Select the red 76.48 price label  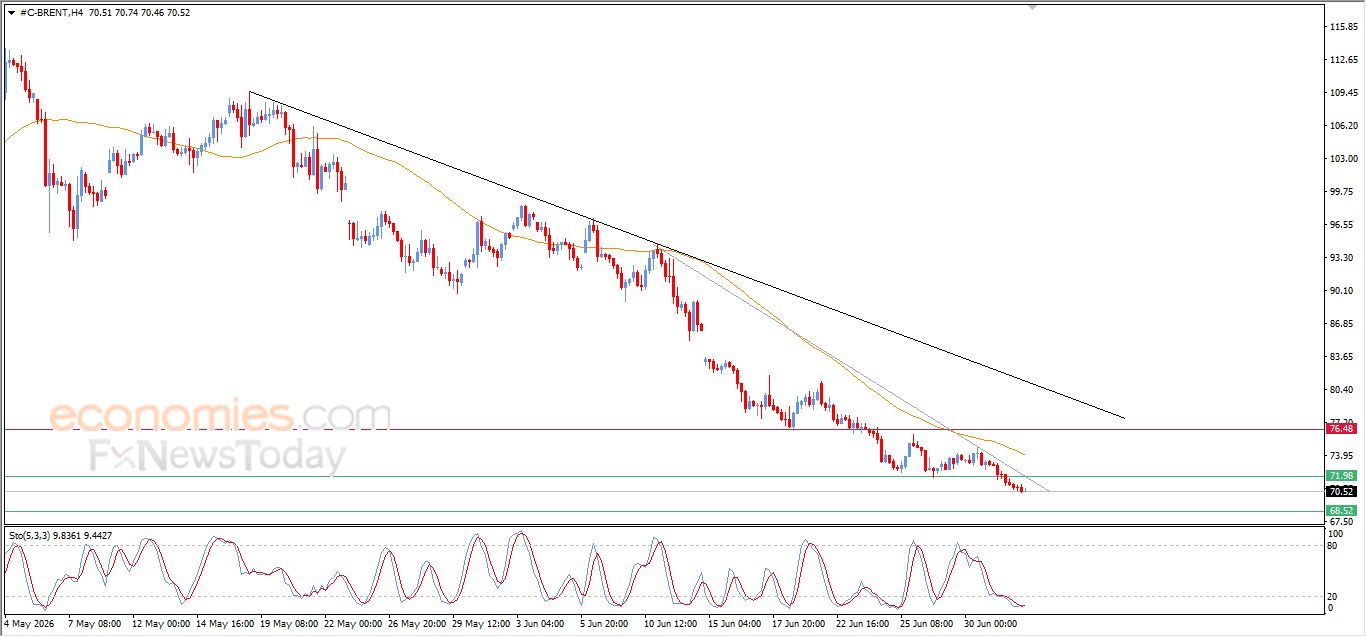pyautogui.click(x=1340, y=428)
